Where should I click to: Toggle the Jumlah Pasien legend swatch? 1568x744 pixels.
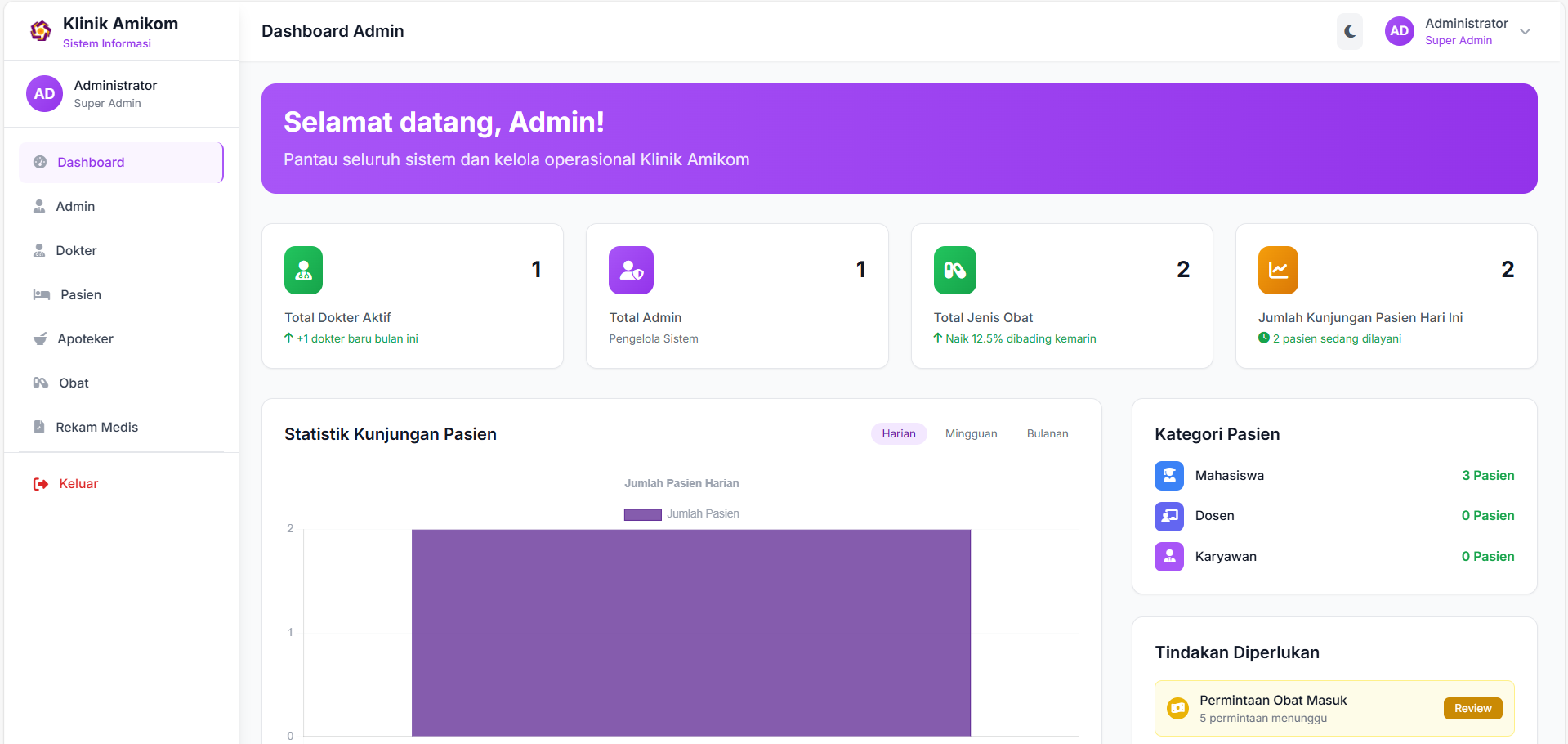pyautogui.click(x=642, y=514)
